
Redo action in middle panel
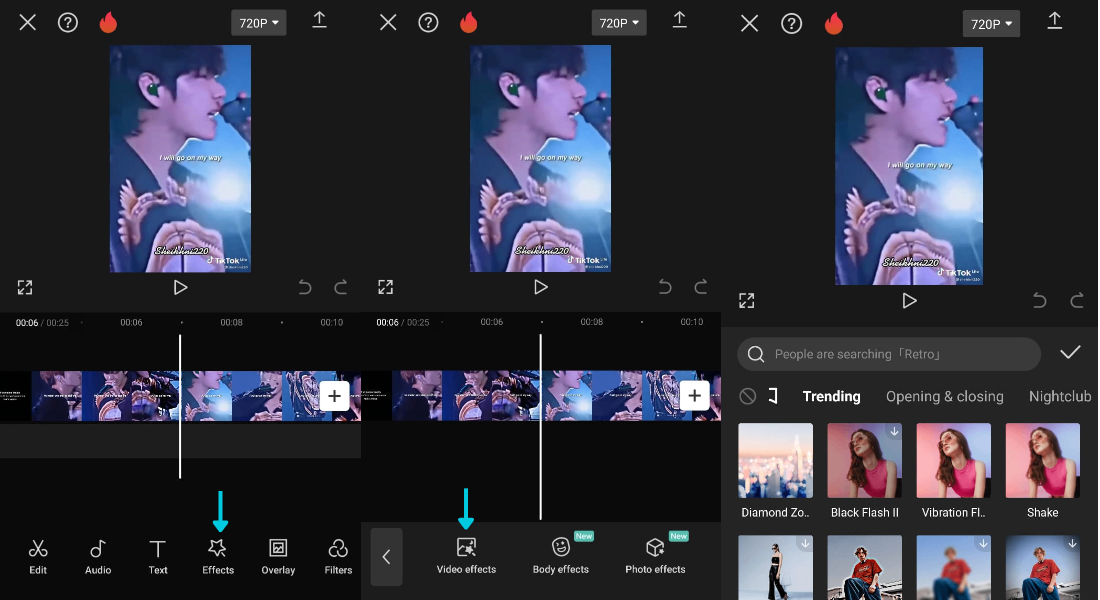(x=700, y=287)
